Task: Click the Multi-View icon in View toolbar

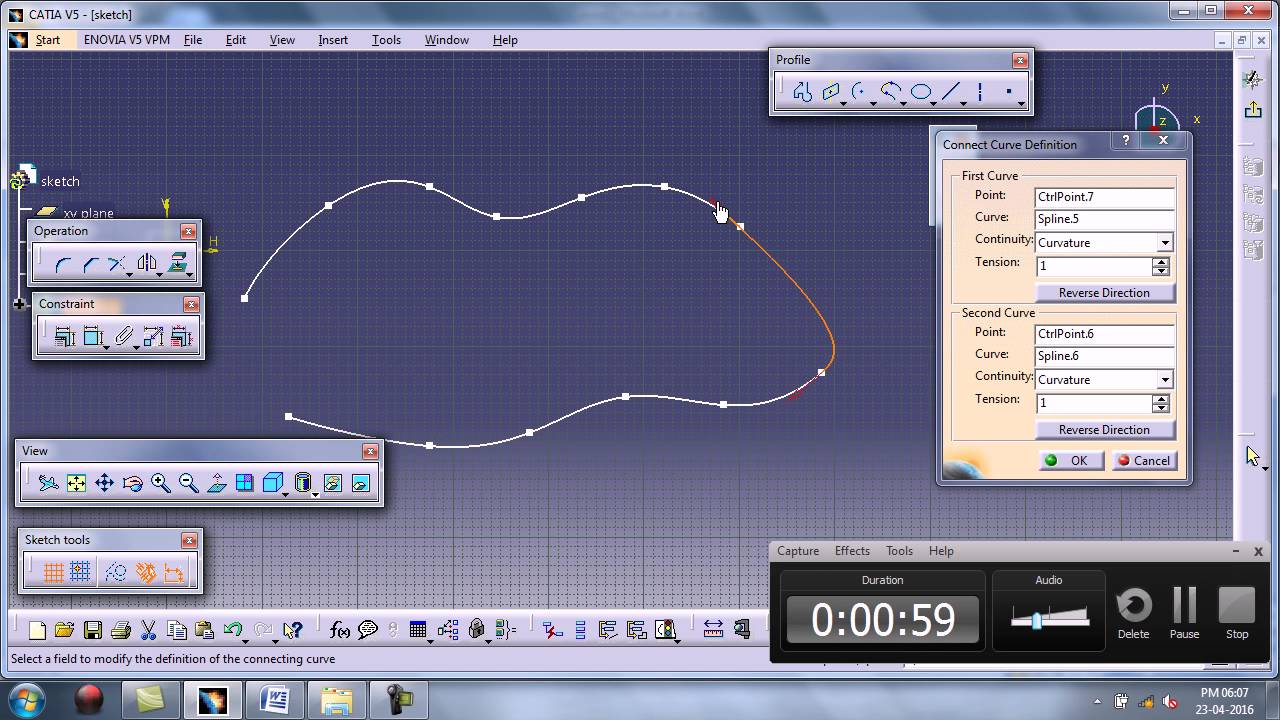Action: (x=244, y=483)
